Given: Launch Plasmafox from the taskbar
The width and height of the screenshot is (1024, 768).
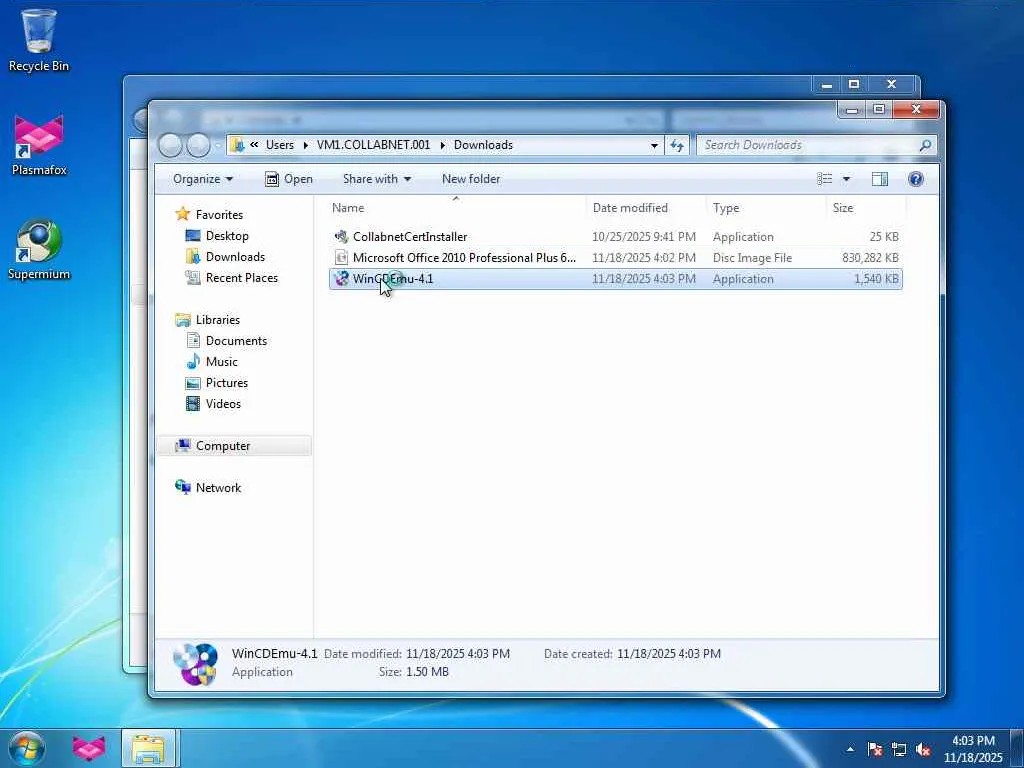Looking at the screenshot, I should [89, 748].
